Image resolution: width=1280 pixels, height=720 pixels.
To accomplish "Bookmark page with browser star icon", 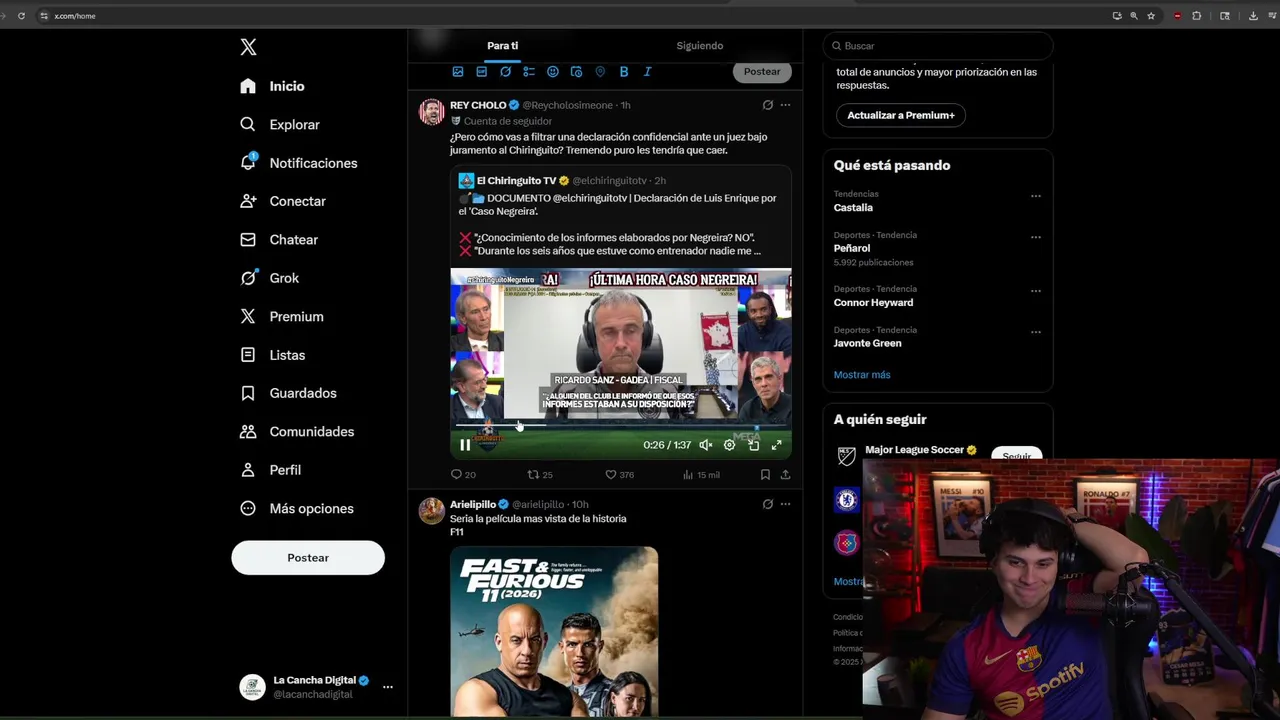I will (x=1151, y=16).
